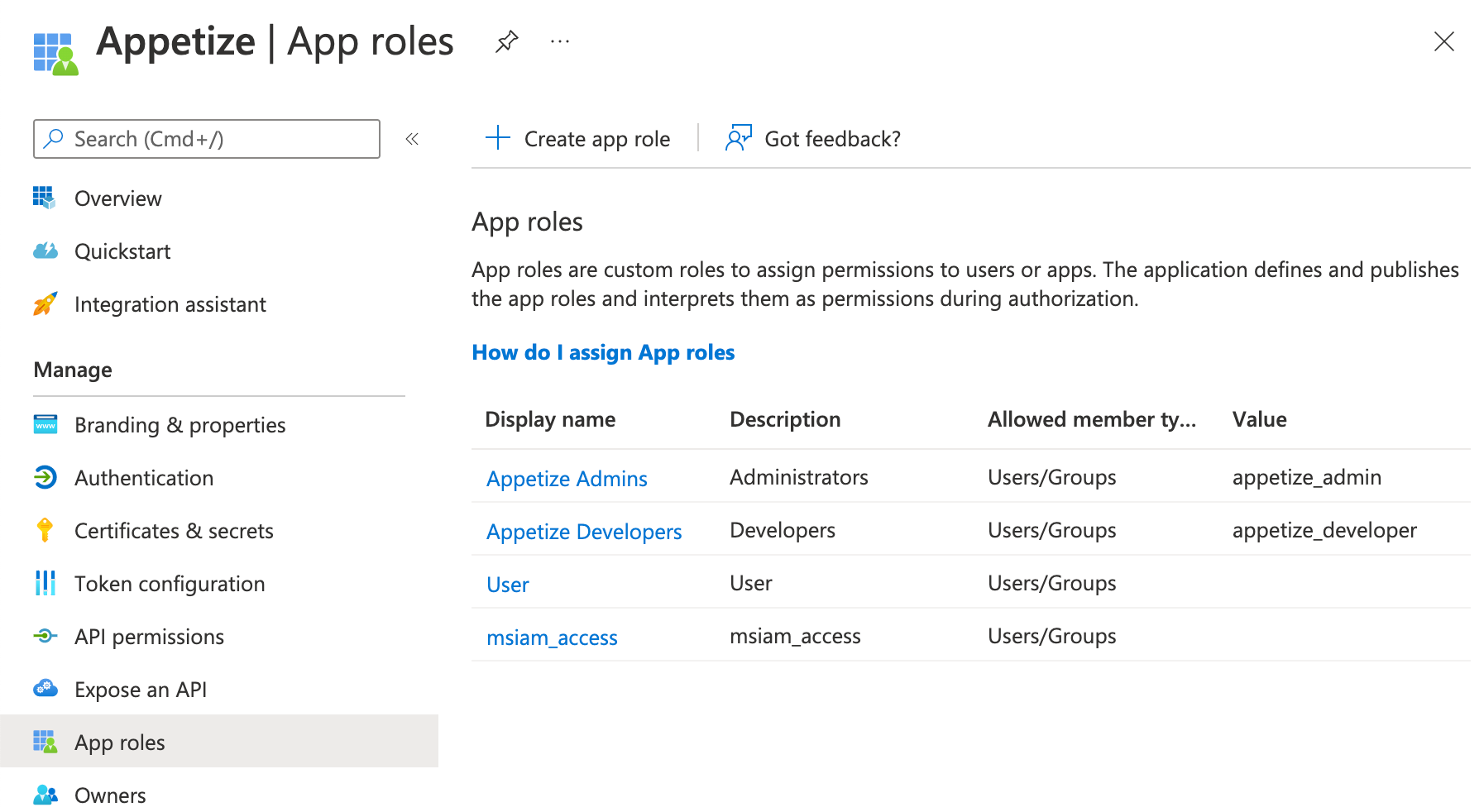Click the pin icon beside the App roles title
This screenshot has width=1484, height=812.
click(x=506, y=41)
